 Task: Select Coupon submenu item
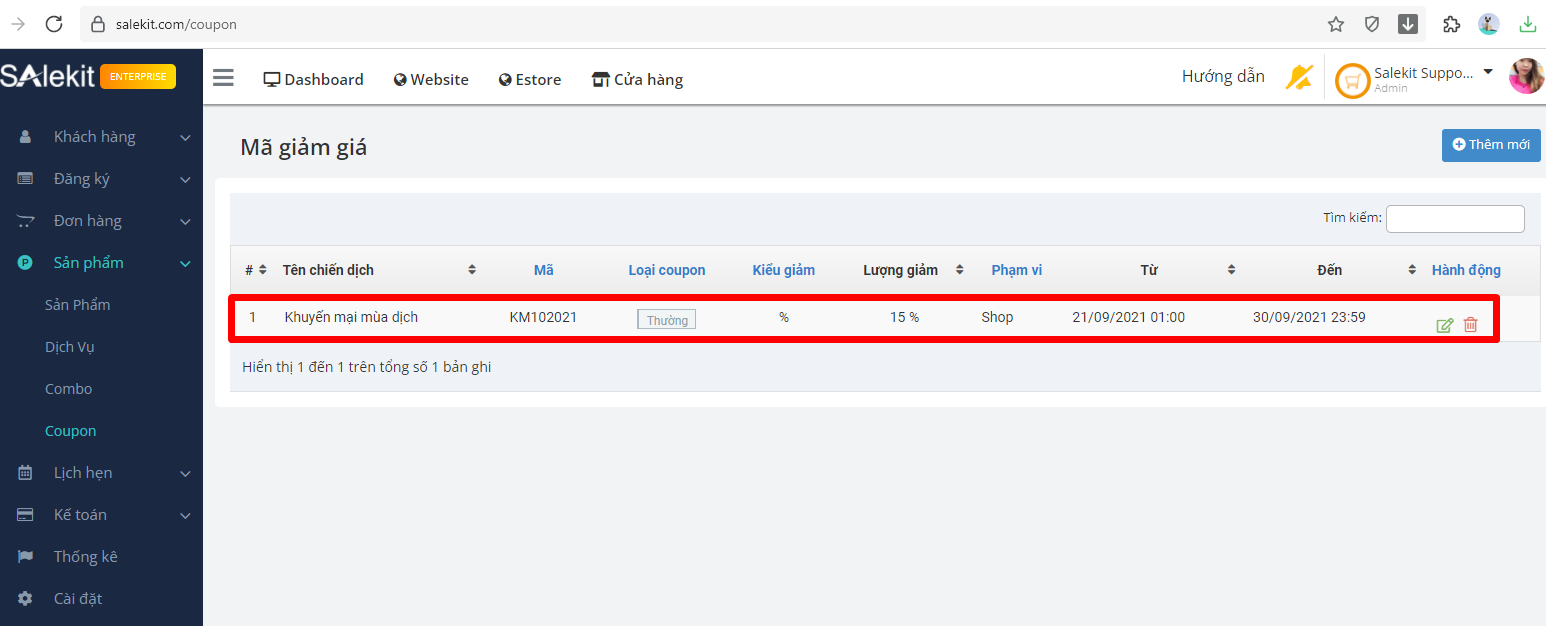[70, 431]
